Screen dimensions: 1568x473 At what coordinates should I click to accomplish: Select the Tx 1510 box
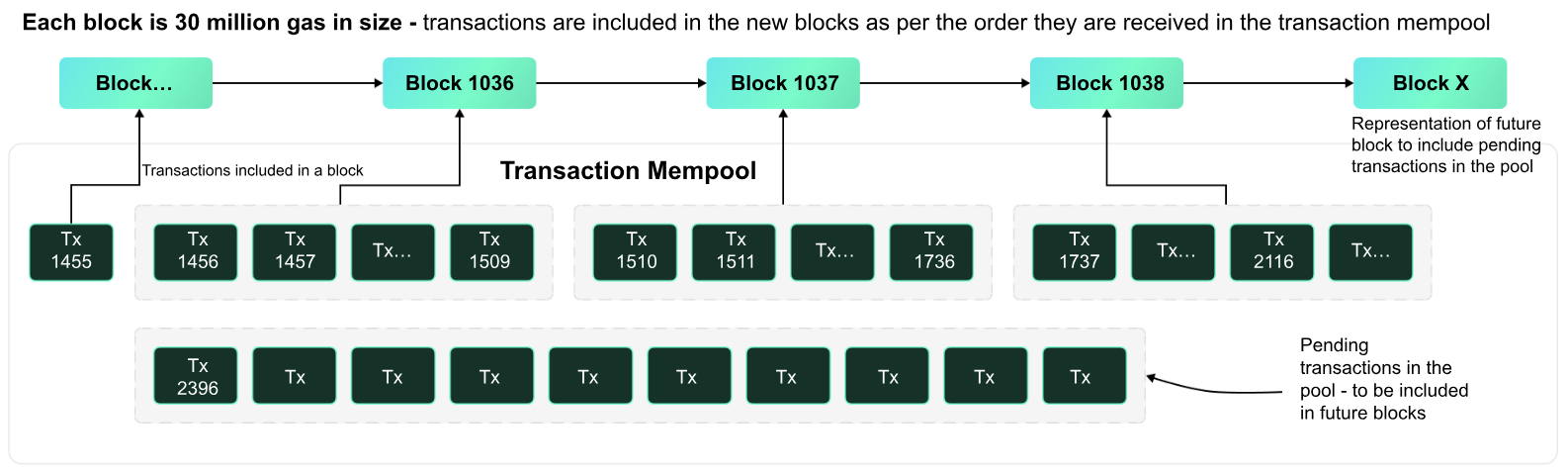pyautogui.click(x=635, y=251)
